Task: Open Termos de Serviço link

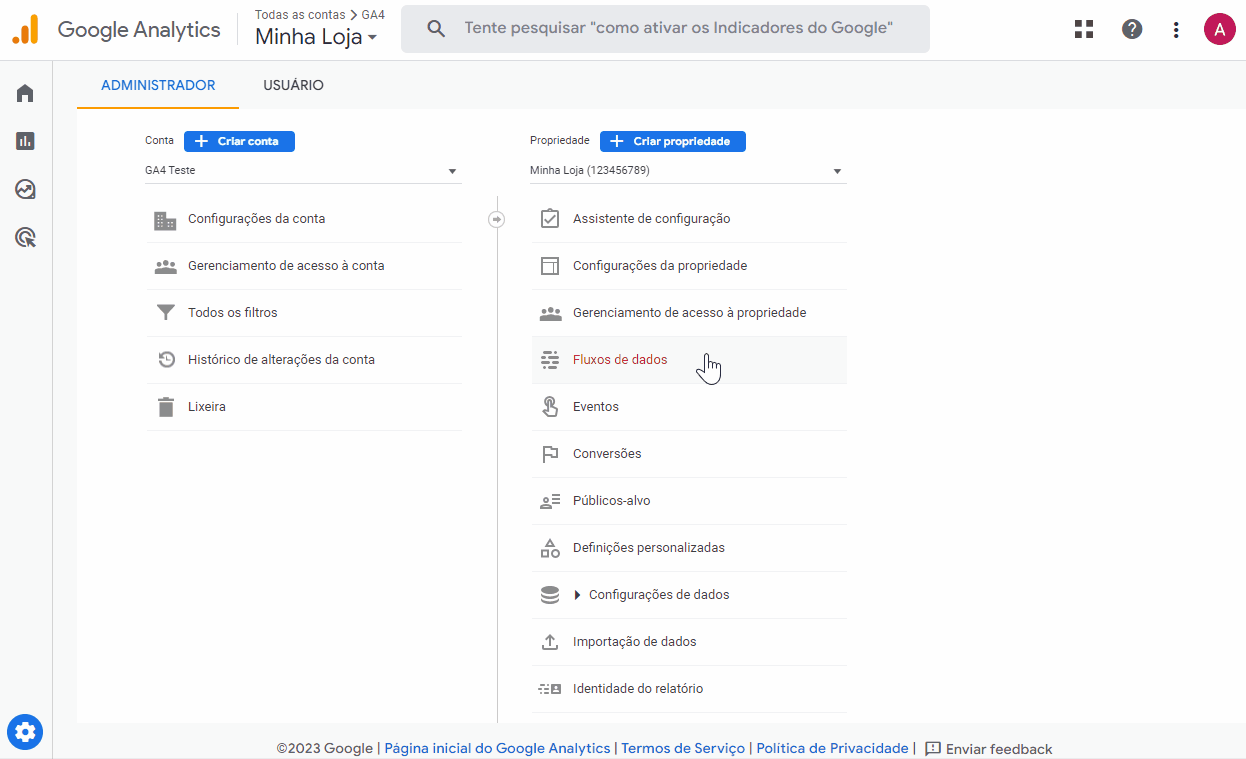Action: (x=683, y=748)
